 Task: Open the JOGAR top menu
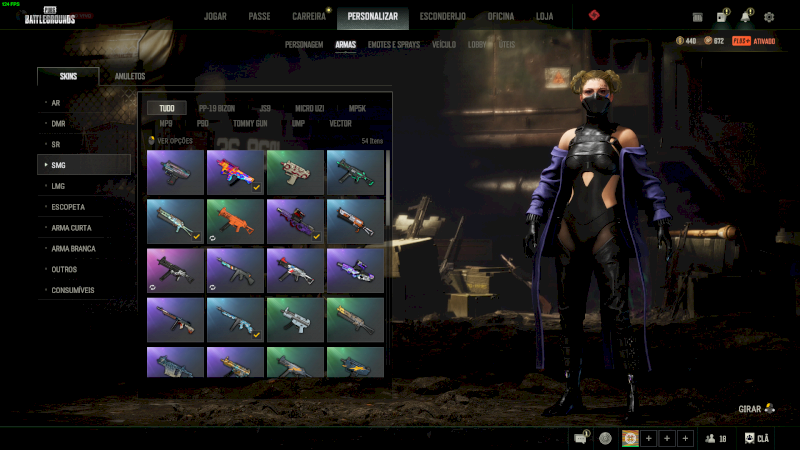point(215,16)
